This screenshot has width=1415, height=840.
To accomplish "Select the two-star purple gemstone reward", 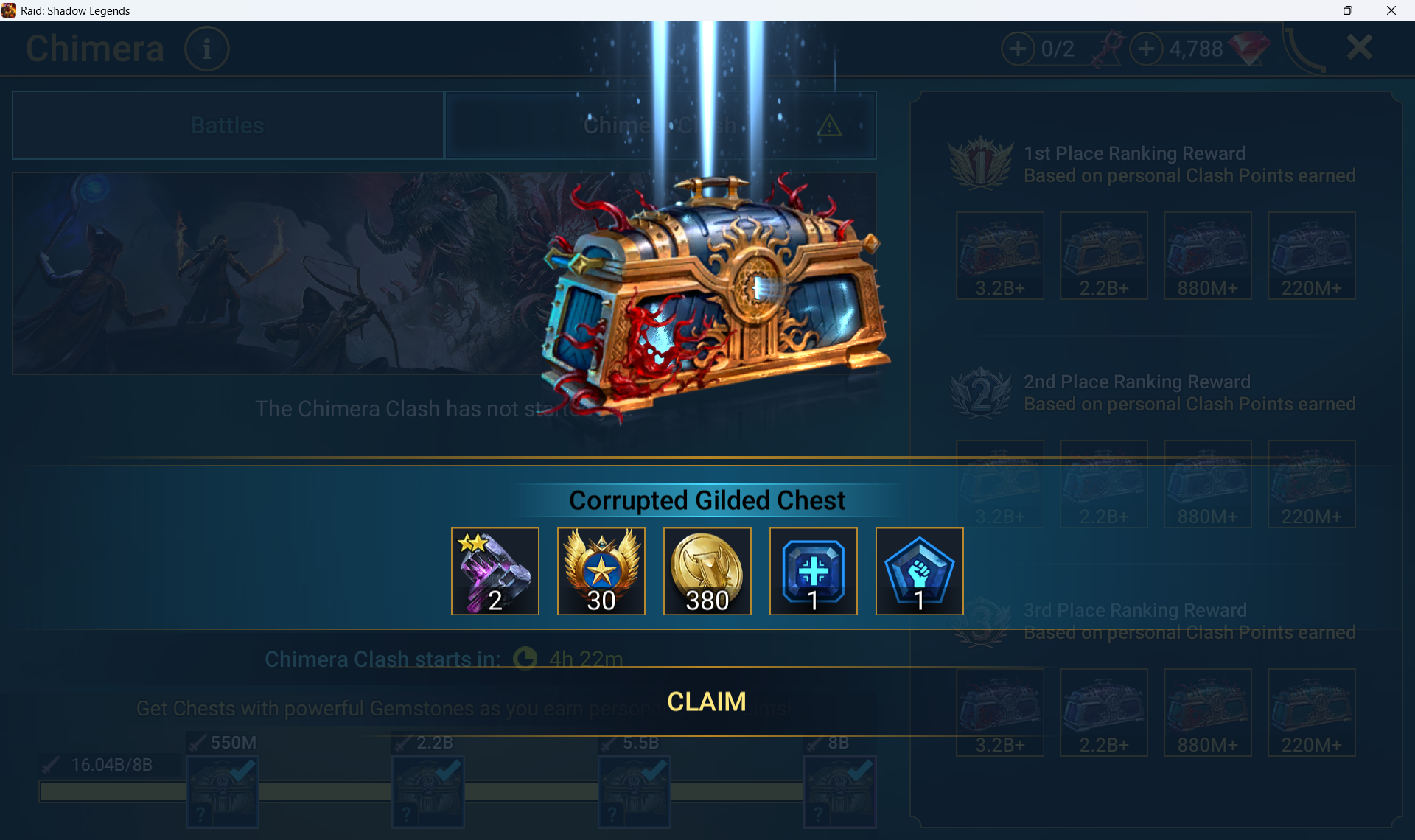I will [495, 571].
